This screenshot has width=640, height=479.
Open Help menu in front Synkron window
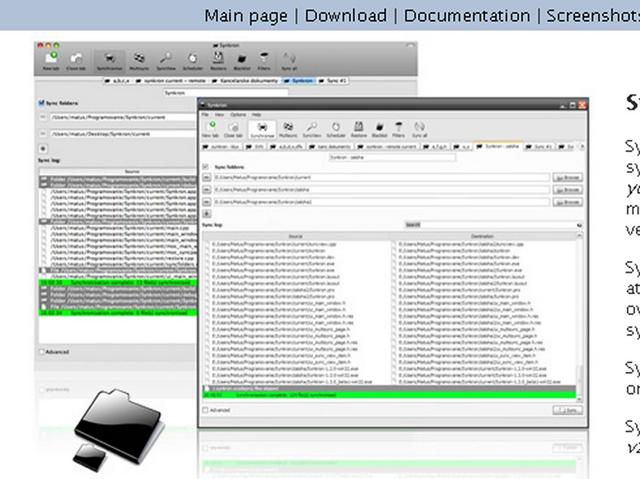pos(256,115)
